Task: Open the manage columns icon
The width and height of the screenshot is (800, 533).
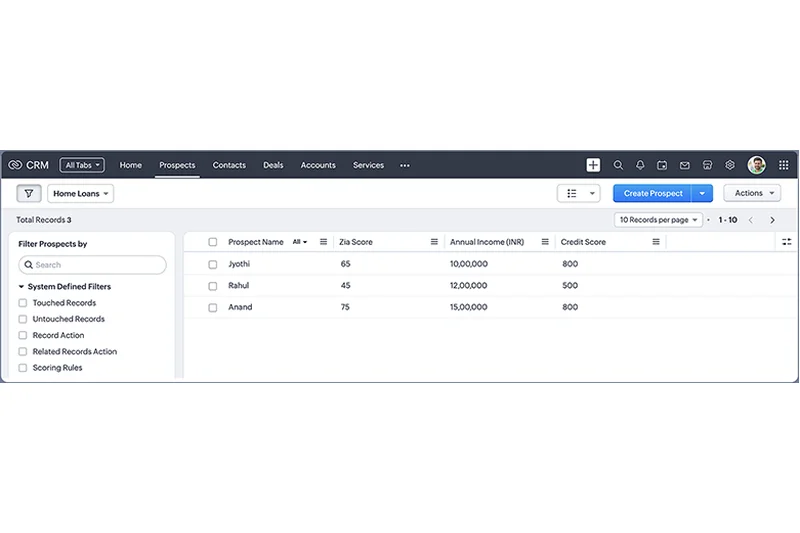Action: (786, 242)
